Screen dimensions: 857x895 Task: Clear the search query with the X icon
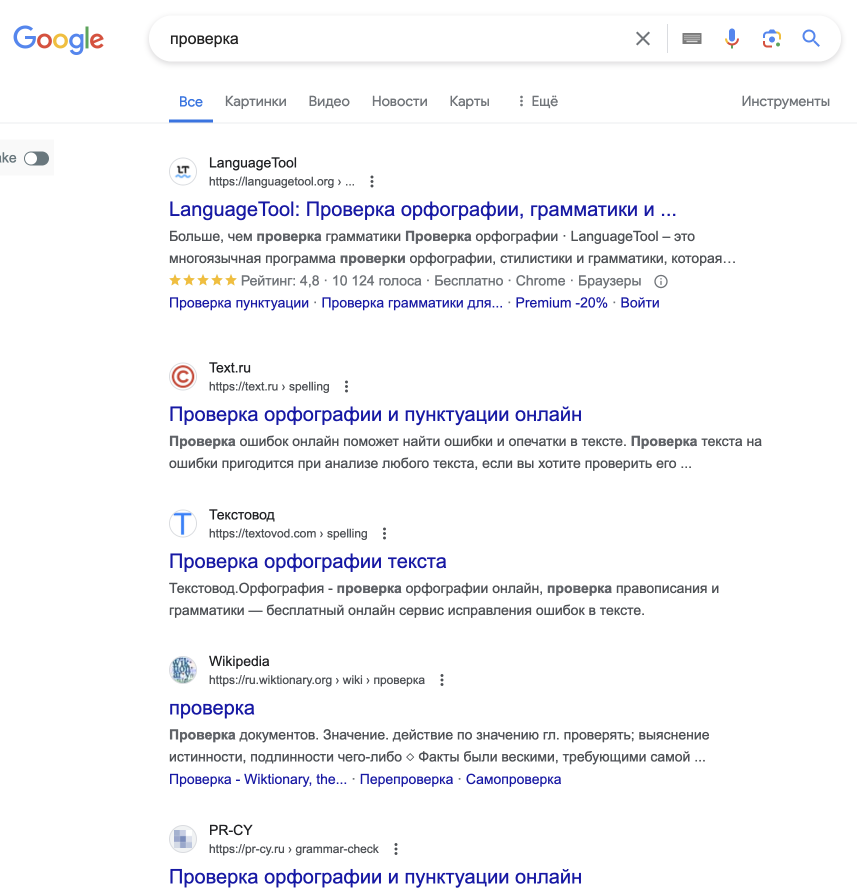coord(643,39)
